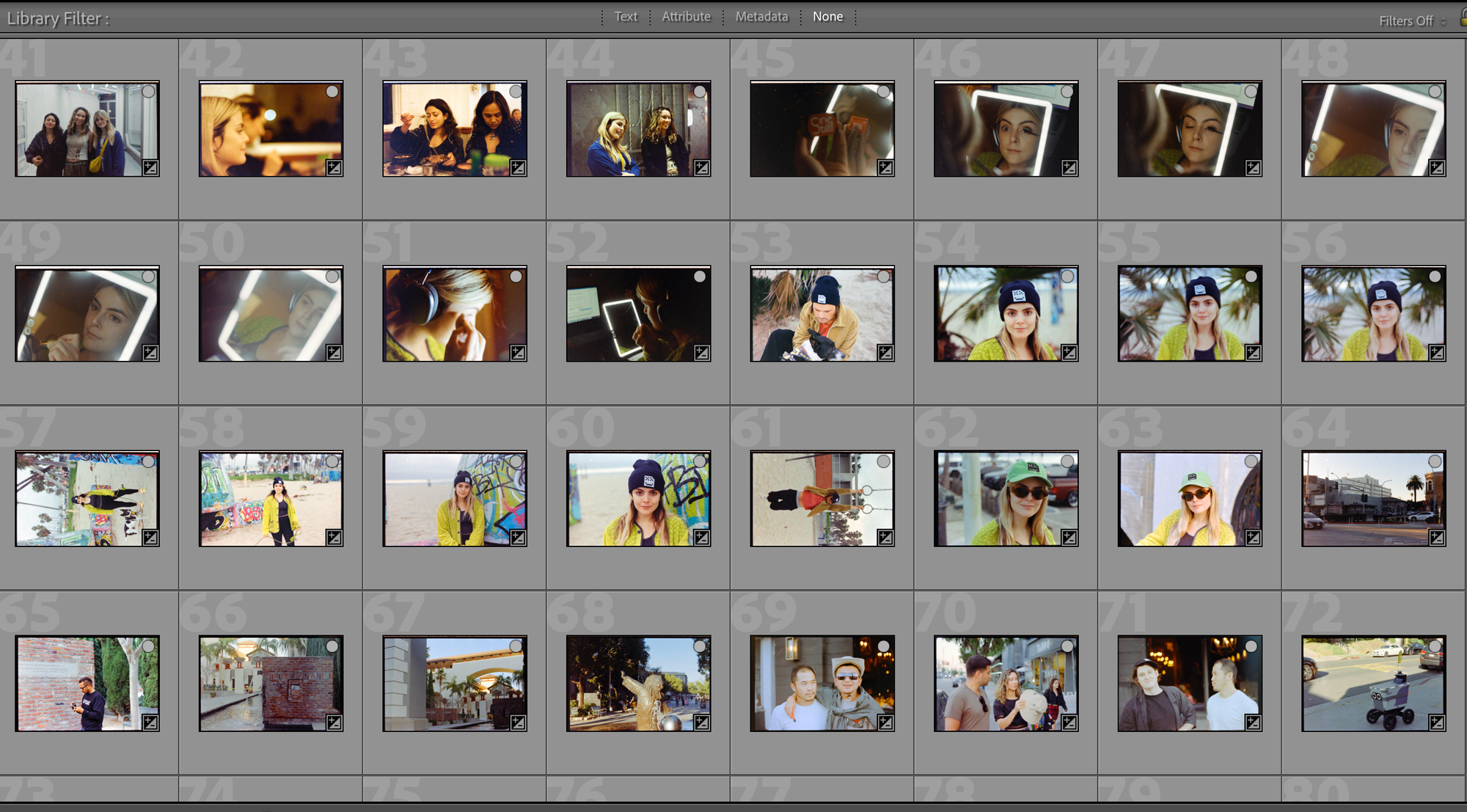Screen dimensions: 1467x812
Task: Click the adjustments badge on street photo 64
Action: 1437,538
